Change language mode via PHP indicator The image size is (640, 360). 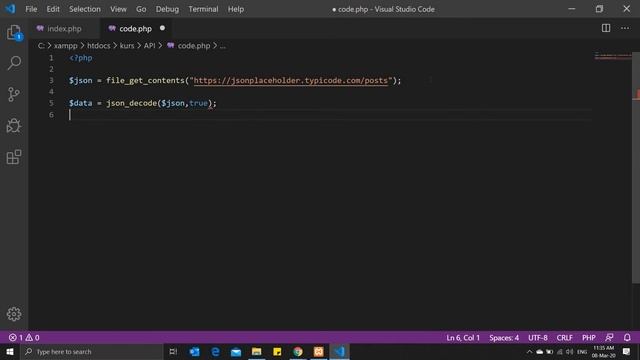coord(589,338)
